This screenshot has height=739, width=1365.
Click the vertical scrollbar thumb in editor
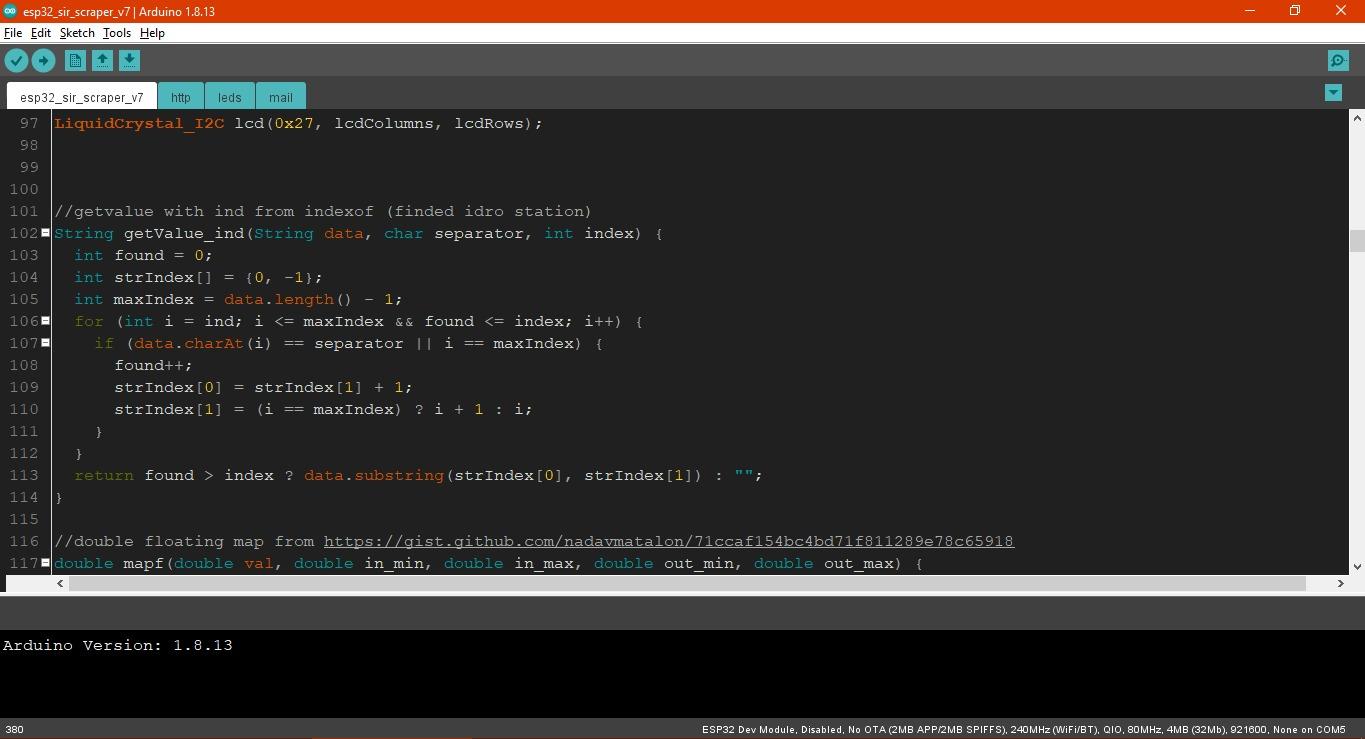click(1357, 241)
